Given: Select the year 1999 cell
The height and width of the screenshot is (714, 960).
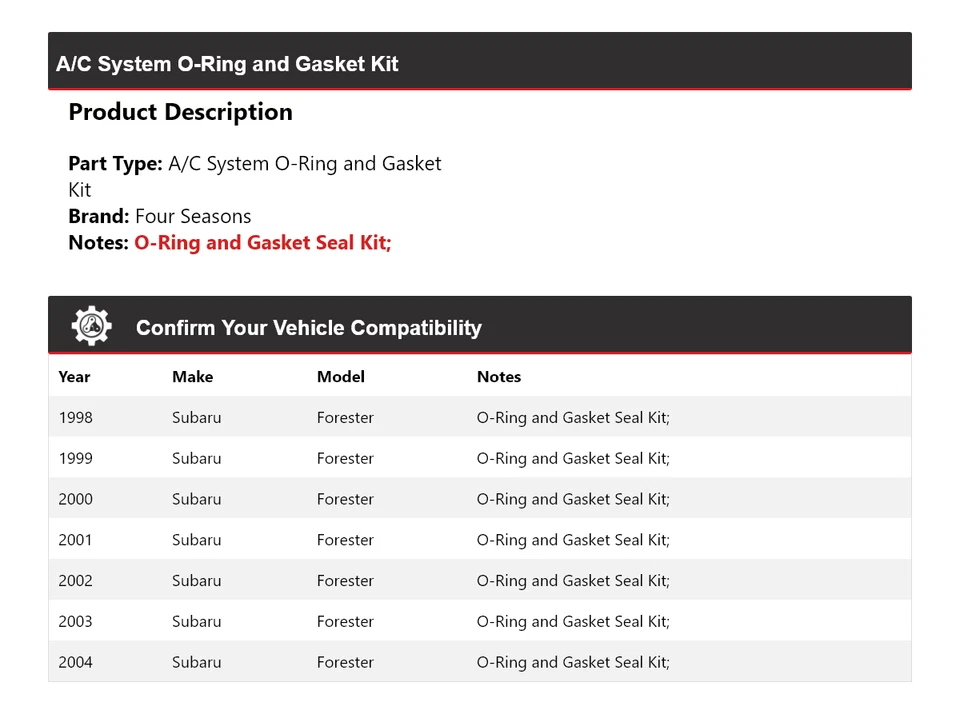Looking at the screenshot, I should (76, 459).
